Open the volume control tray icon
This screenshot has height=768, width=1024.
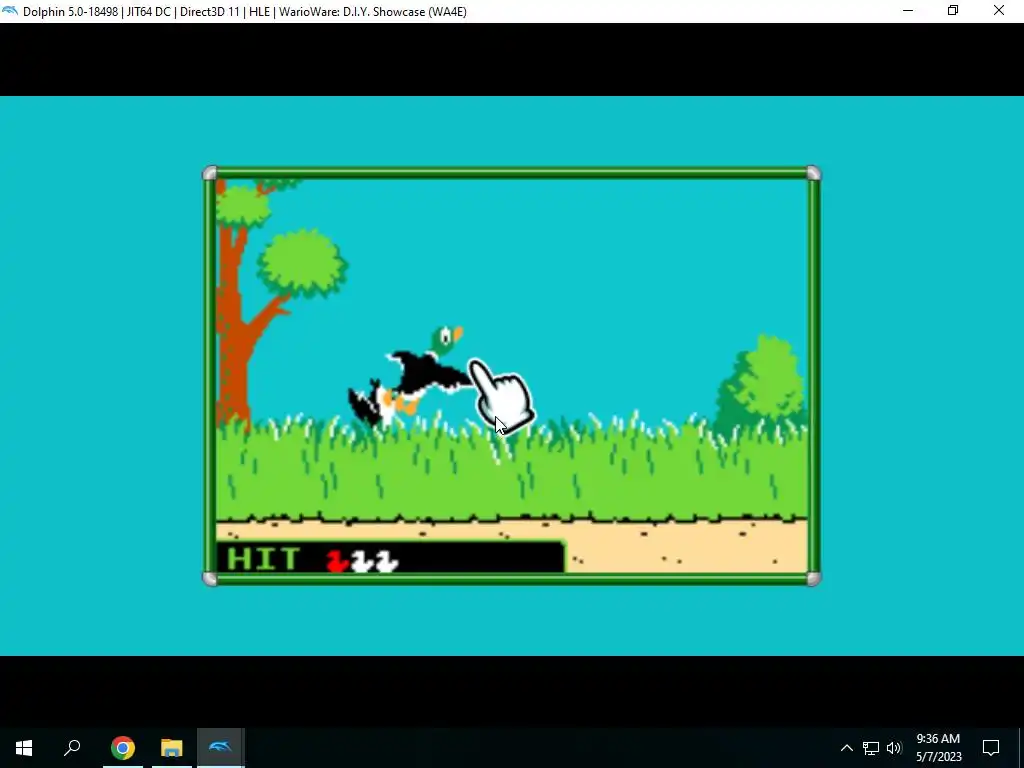894,748
